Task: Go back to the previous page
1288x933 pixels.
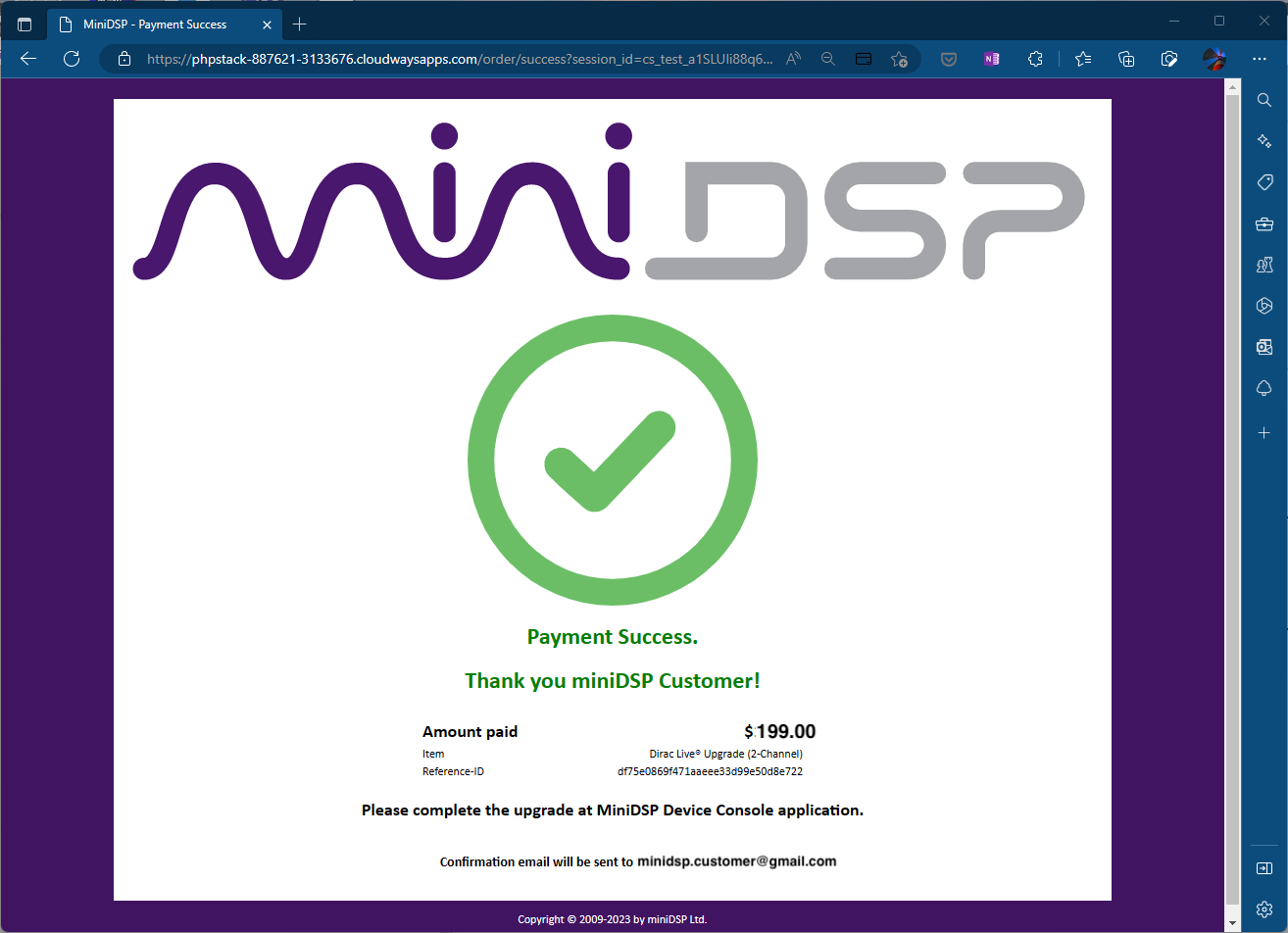Action: point(28,59)
